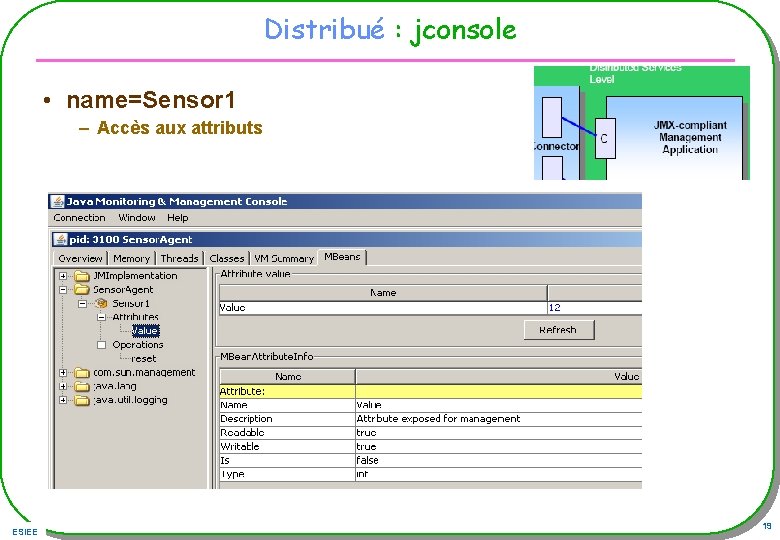Select the reset operation in the tree
The image size is (780, 540).
coord(144,359)
